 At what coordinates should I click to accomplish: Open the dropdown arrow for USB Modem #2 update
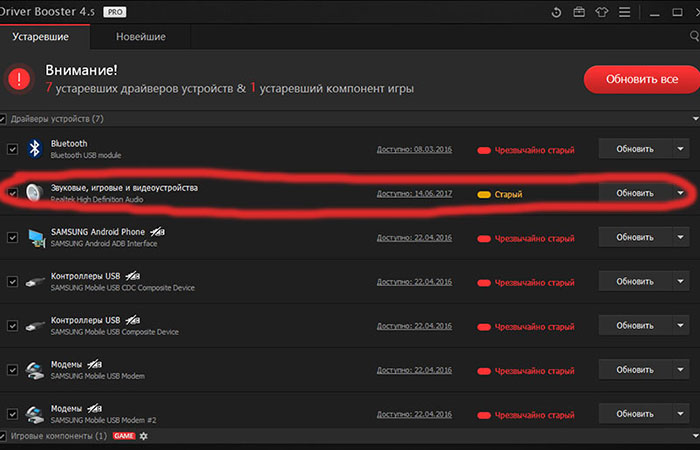click(680, 414)
